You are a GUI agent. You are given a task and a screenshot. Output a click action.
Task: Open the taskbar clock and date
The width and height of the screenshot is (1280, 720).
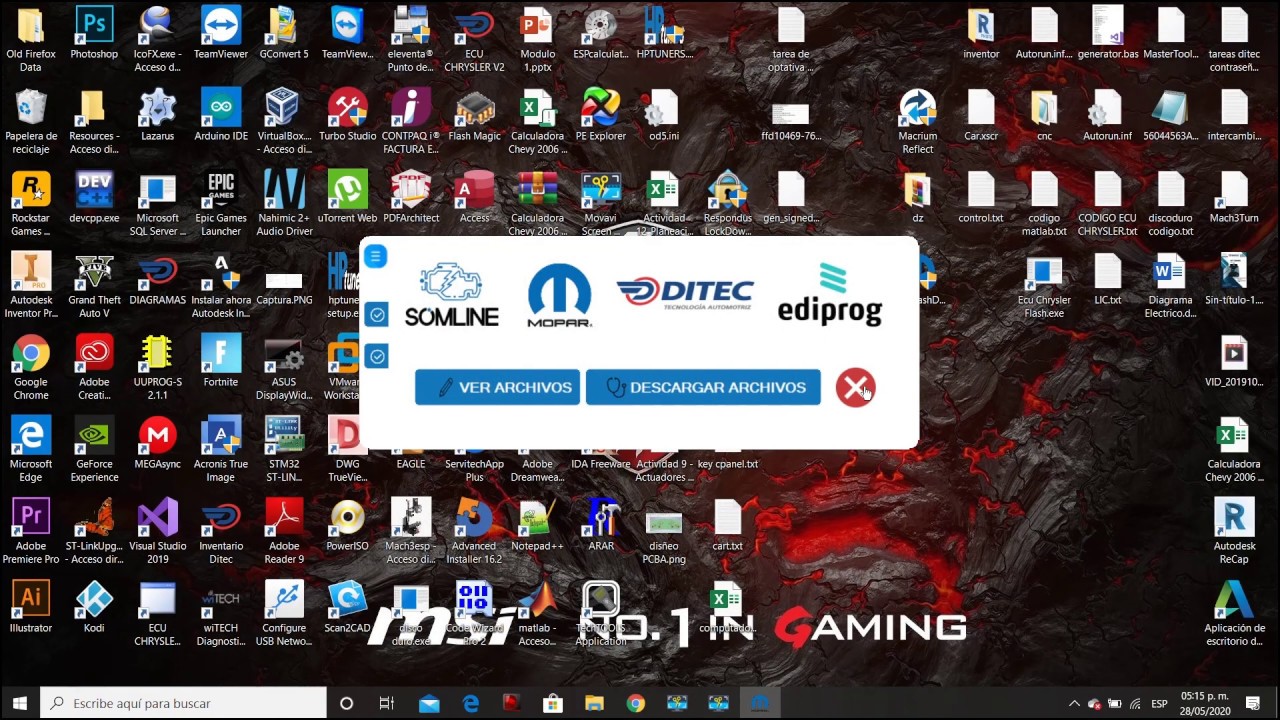[1205, 703]
